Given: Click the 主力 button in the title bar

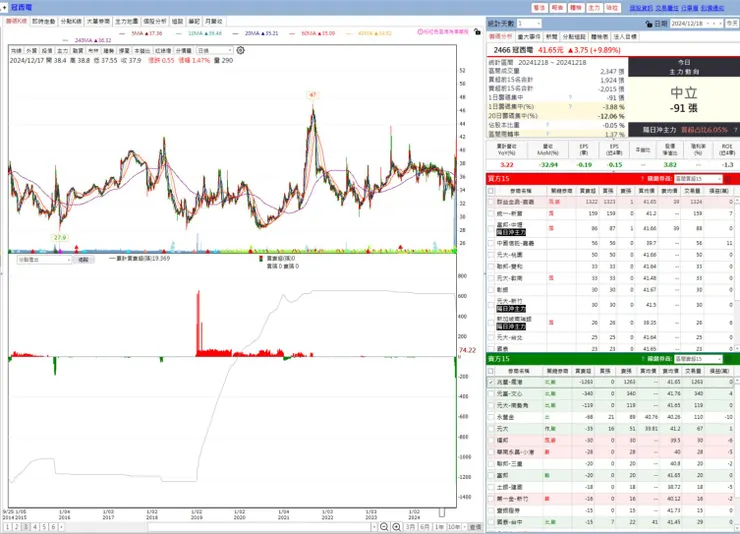Looking at the screenshot, I should (x=594, y=8).
